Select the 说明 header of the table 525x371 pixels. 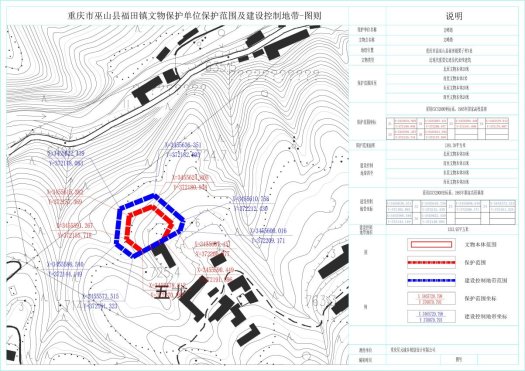pyautogui.click(x=454, y=16)
